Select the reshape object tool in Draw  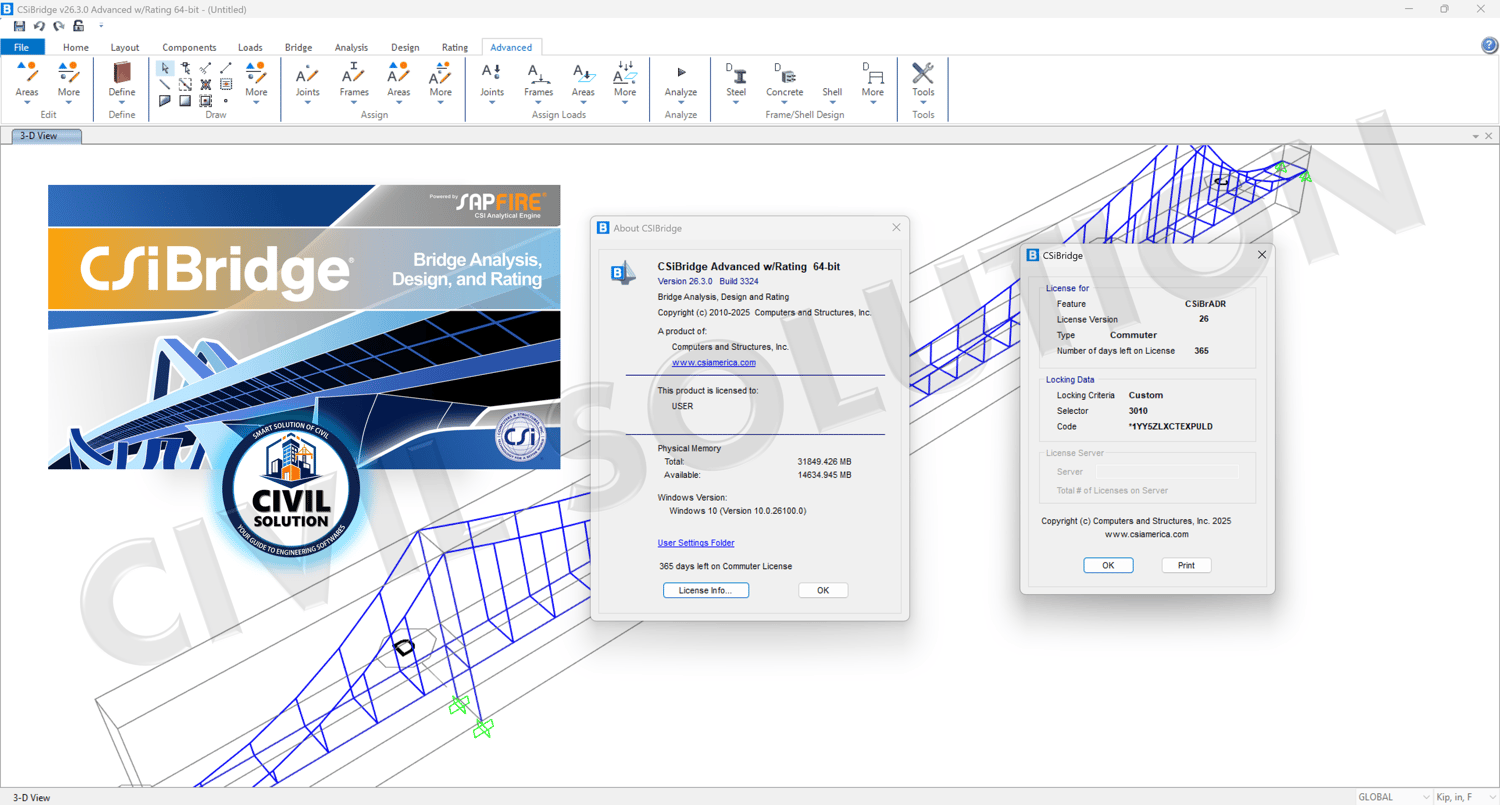coord(186,68)
